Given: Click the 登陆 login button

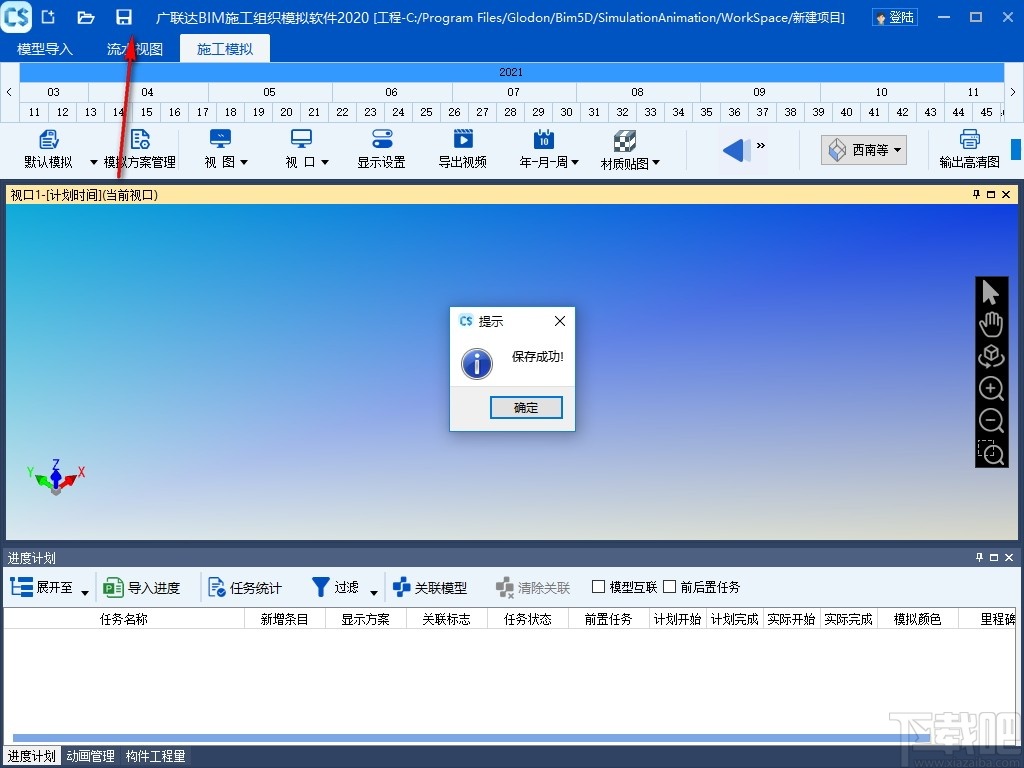Looking at the screenshot, I should click(895, 17).
